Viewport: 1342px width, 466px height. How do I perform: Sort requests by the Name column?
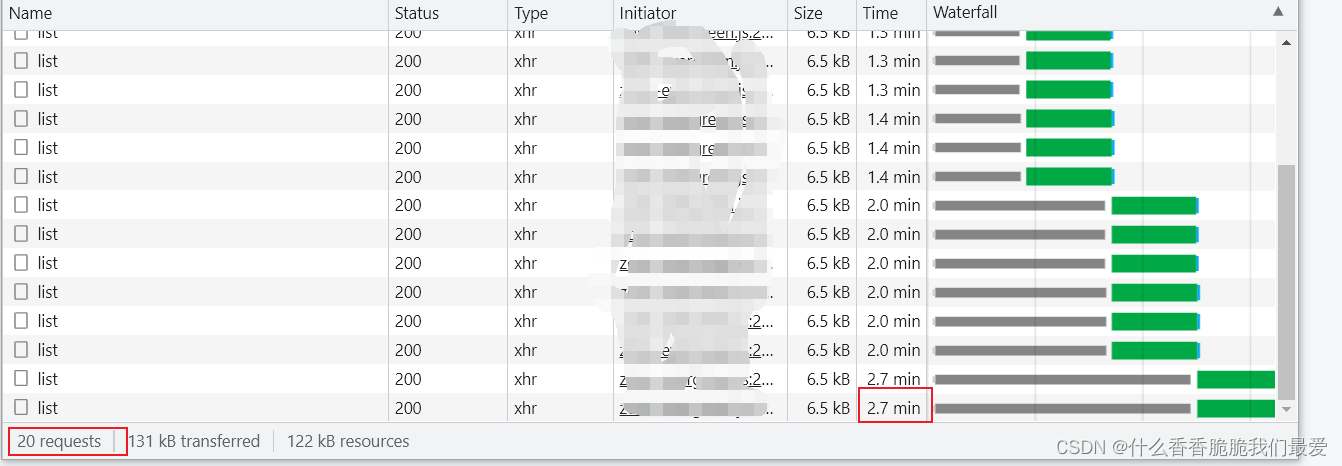[x=30, y=14]
